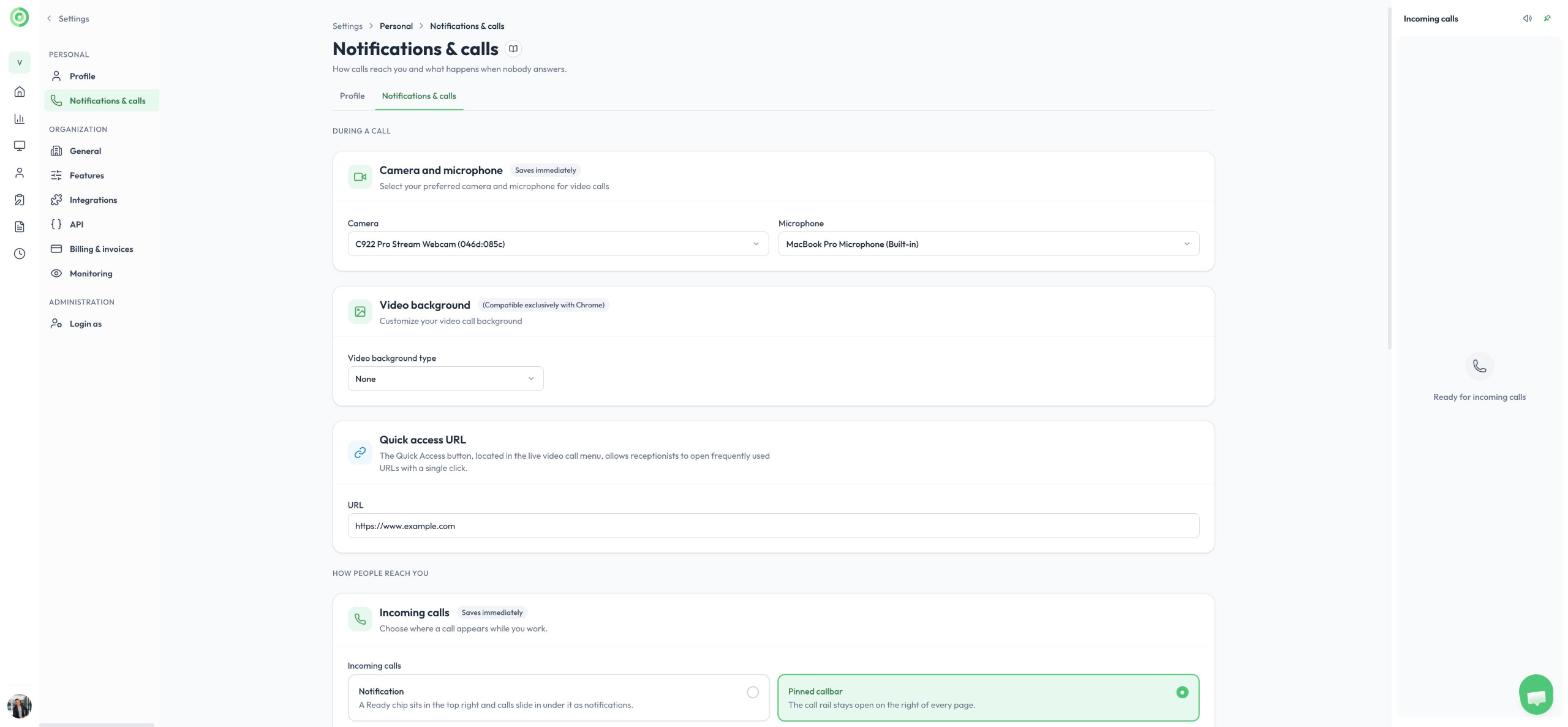Select the Notifications & calls tab

419,96
